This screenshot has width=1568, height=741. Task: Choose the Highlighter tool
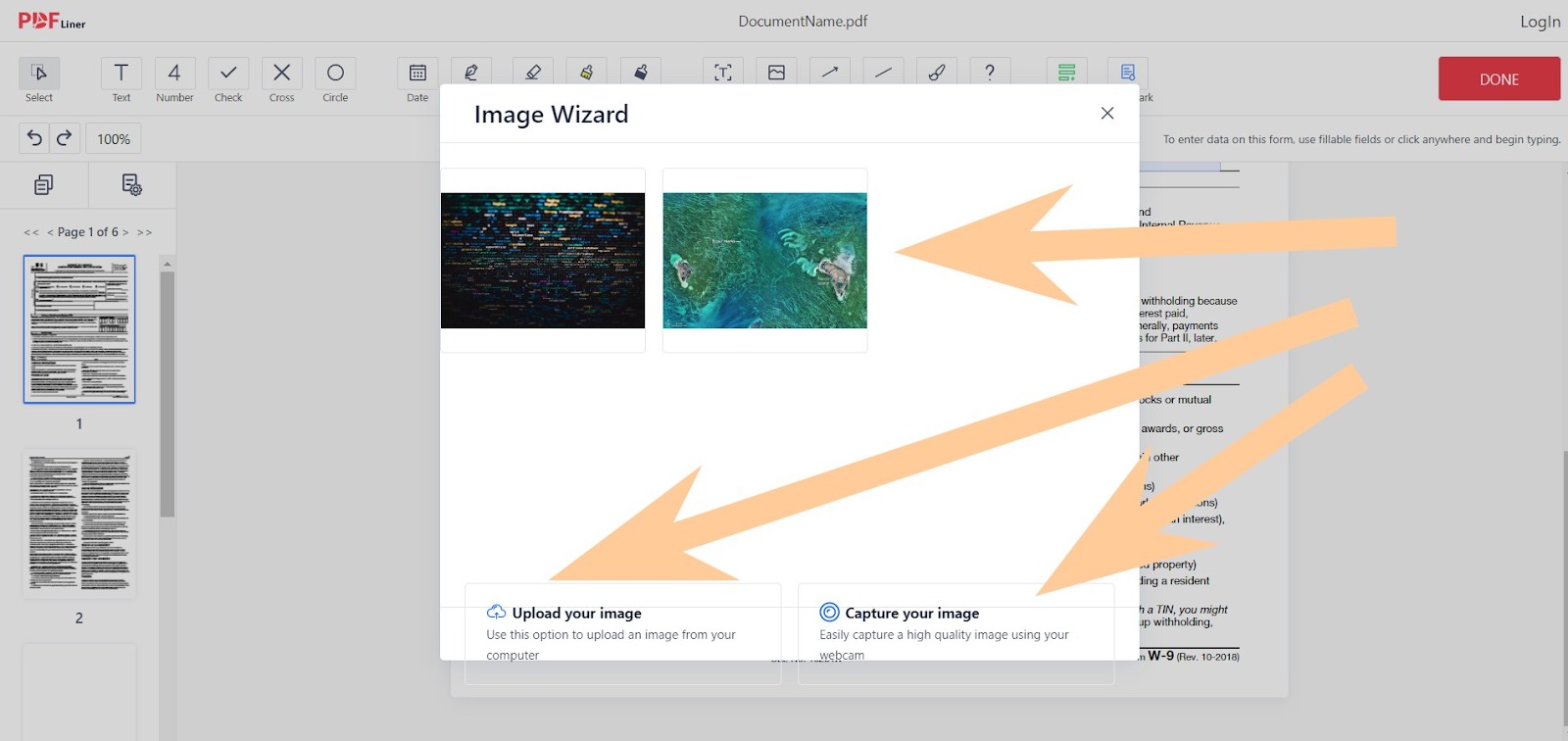pyautogui.click(x=586, y=72)
